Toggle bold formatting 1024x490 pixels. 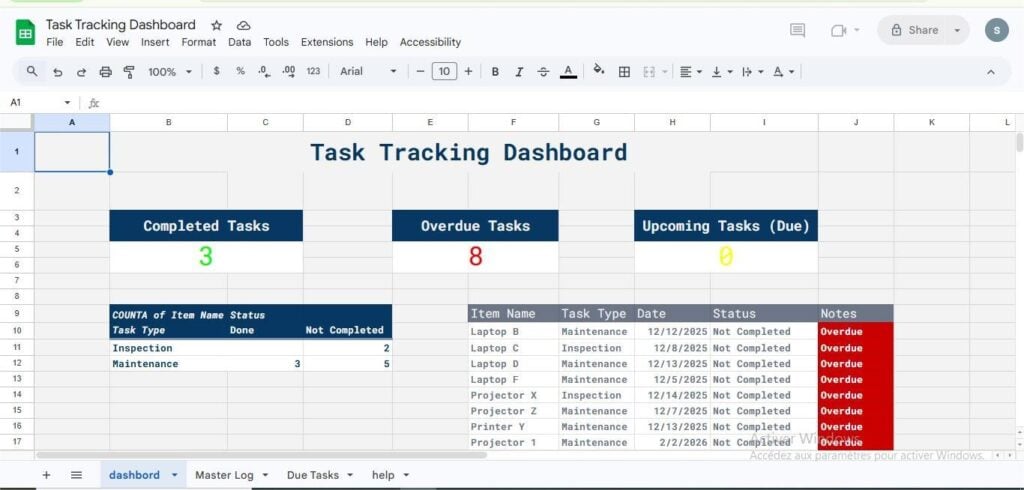pos(495,72)
